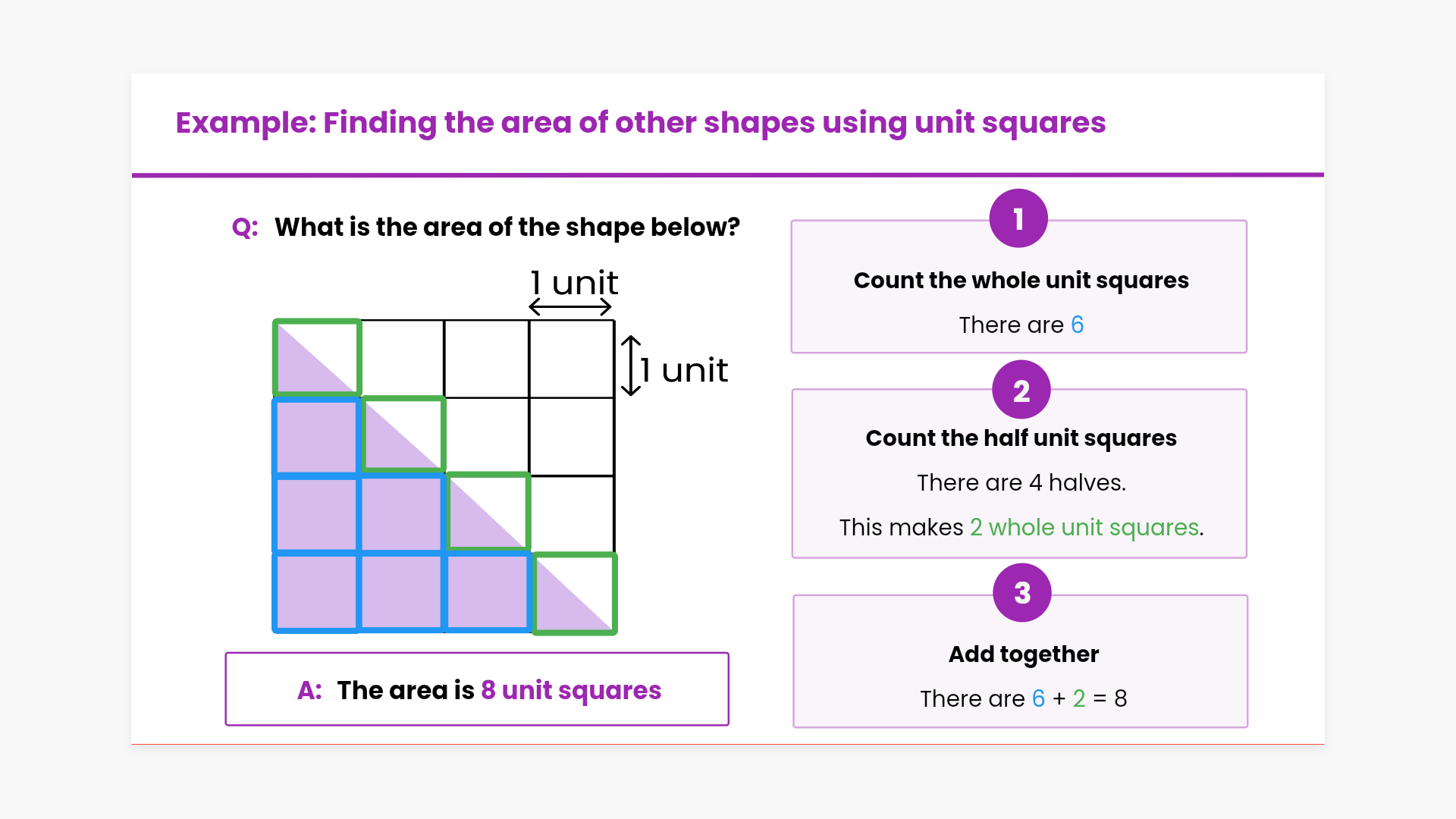
Task: Select the green-outlined half square in the grid's bottom row
Action: (x=575, y=594)
